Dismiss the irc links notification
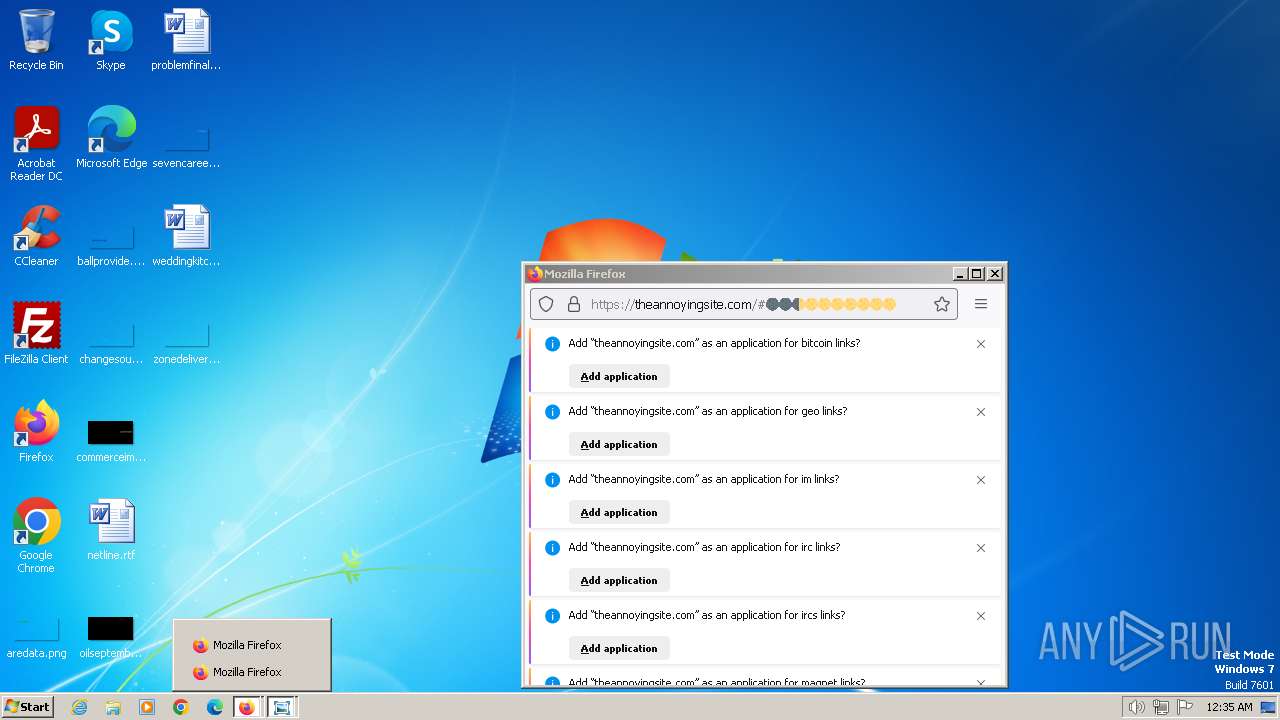Screen dimensions: 1280x720 [981, 548]
